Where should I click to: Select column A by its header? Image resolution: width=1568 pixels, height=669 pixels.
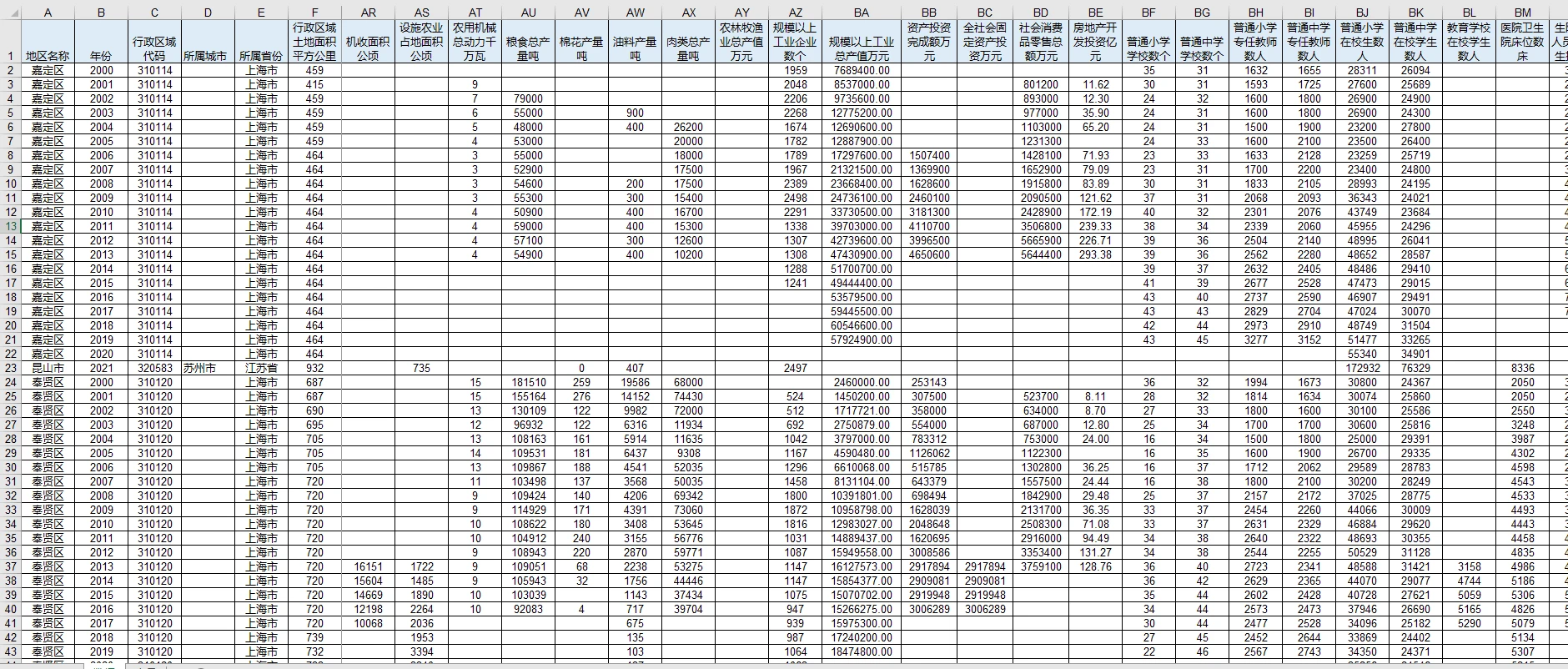[x=48, y=13]
